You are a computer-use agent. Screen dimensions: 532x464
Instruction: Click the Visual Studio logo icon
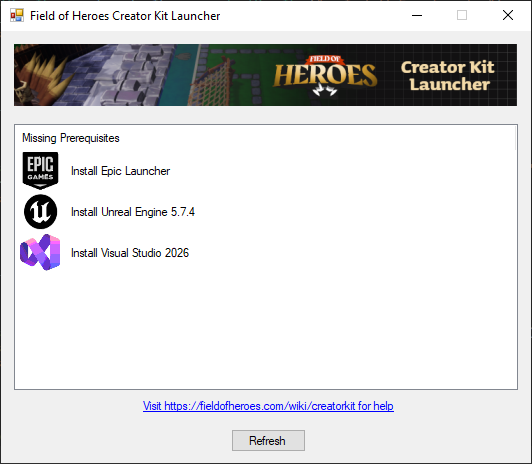[x=40, y=252]
